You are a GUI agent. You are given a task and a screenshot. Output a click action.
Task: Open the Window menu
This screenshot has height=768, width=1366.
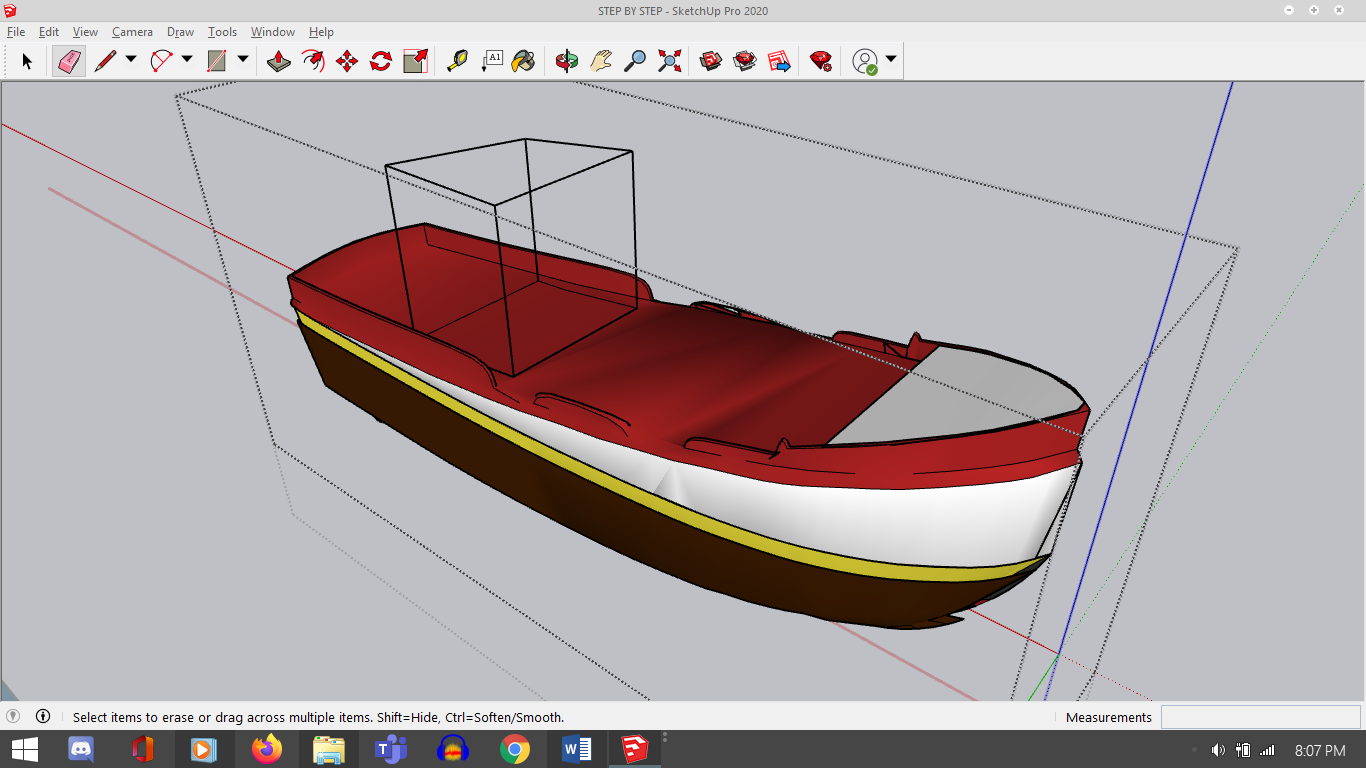click(273, 32)
